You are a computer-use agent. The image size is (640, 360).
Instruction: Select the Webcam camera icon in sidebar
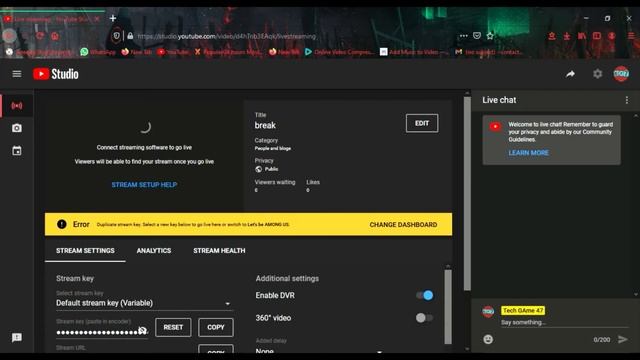(17, 128)
